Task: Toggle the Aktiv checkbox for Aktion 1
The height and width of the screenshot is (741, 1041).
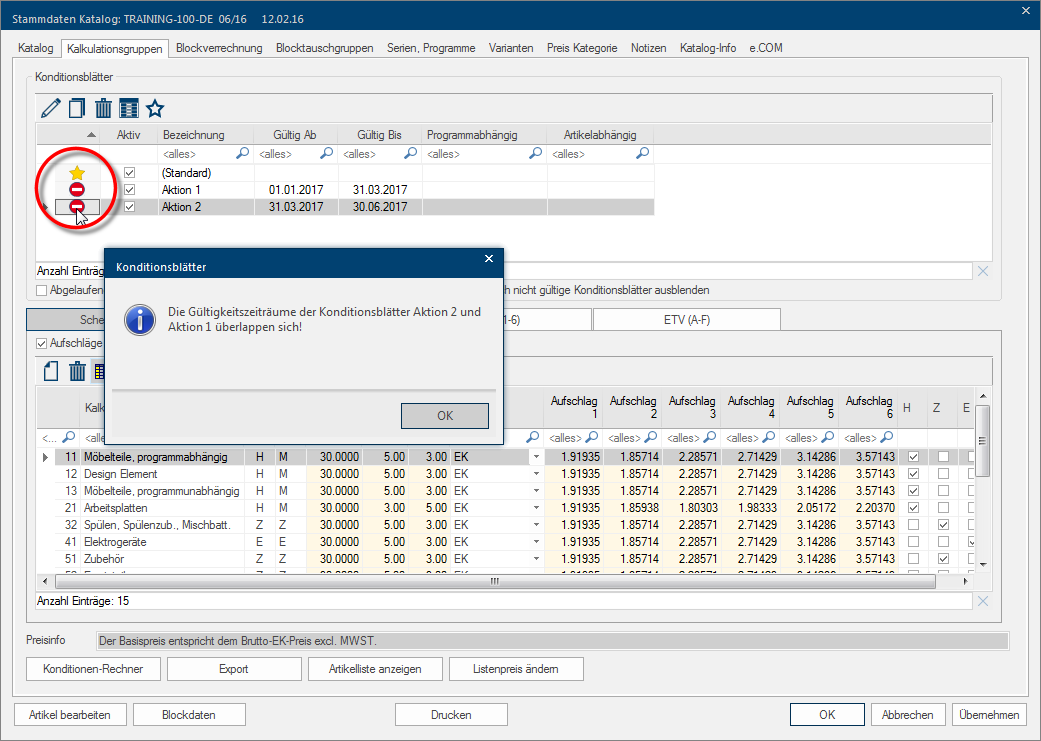Action: coord(129,190)
